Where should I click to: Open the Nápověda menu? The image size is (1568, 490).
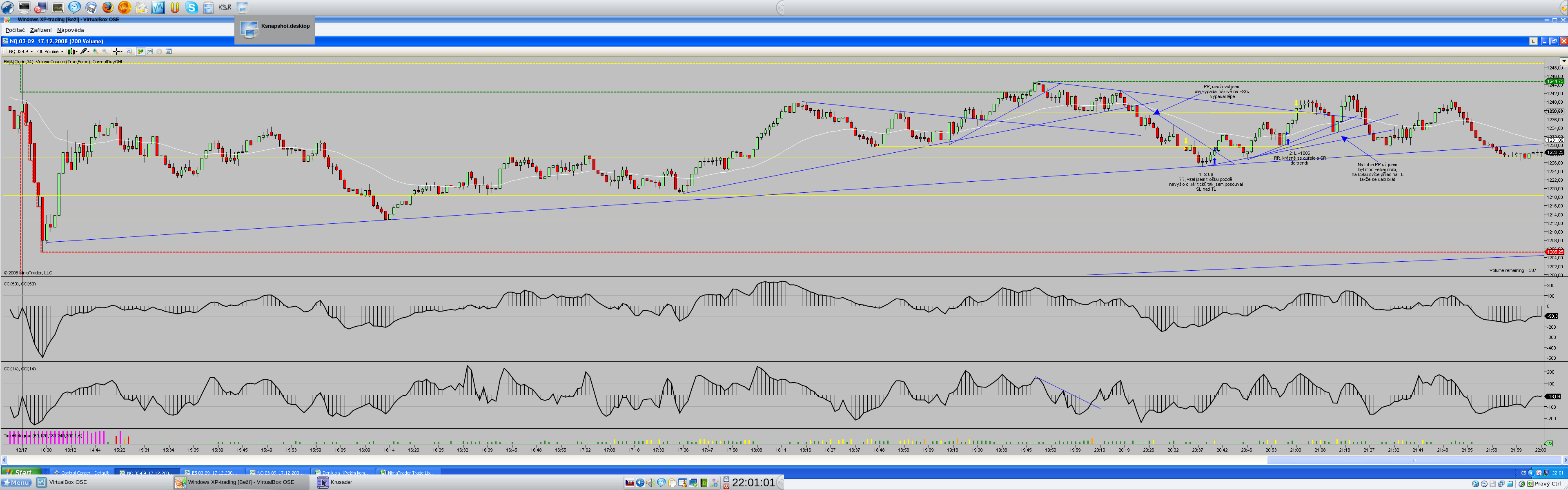point(71,30)
